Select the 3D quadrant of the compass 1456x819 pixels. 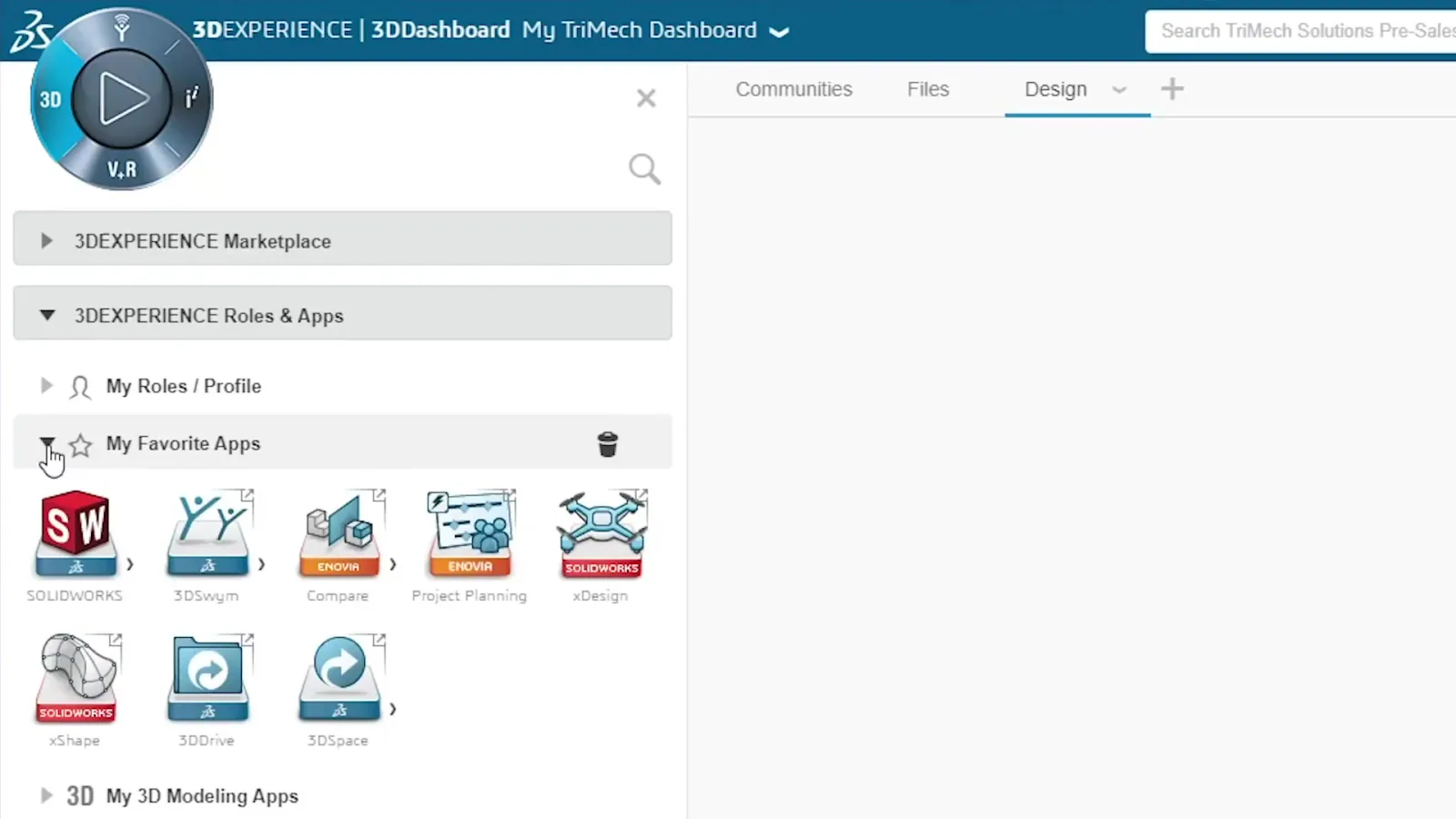tap(51, 99)
